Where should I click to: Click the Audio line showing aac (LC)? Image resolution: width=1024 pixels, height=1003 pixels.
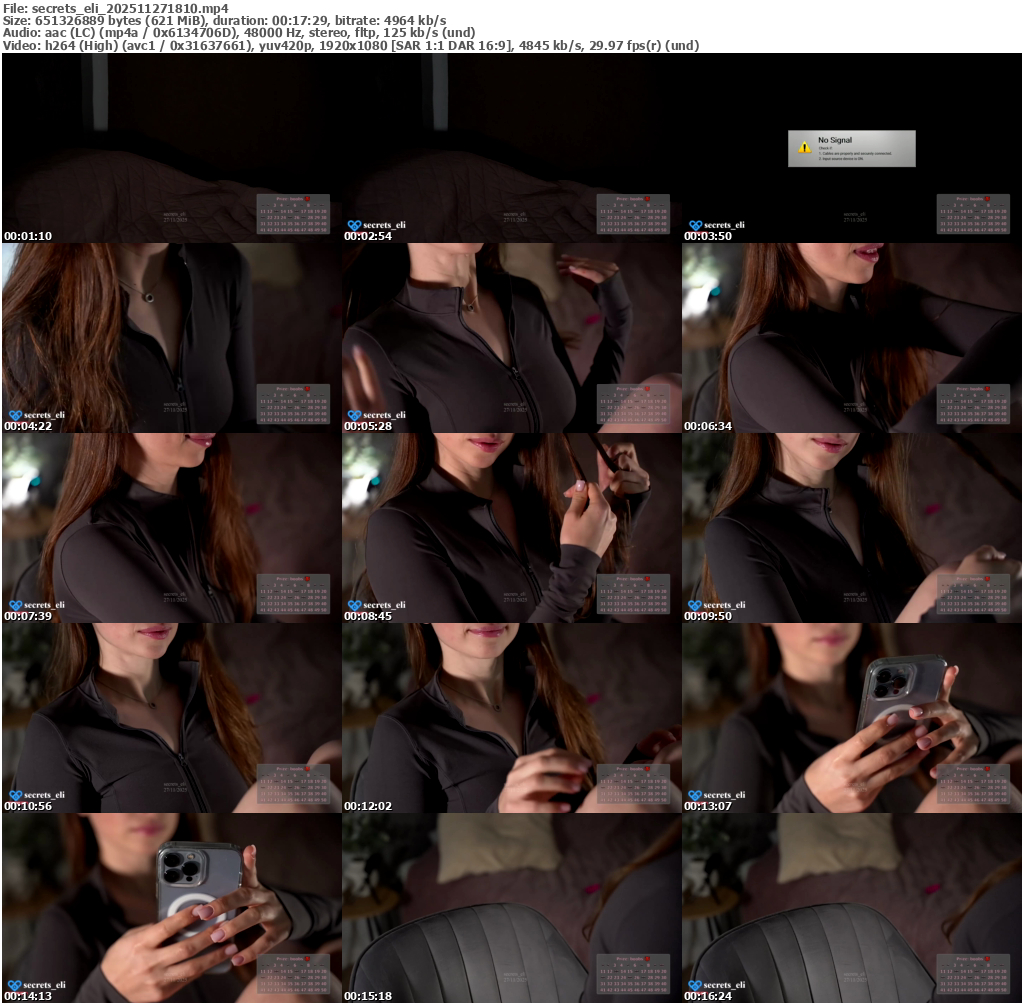pyautogui.click(x=239, y=33)
